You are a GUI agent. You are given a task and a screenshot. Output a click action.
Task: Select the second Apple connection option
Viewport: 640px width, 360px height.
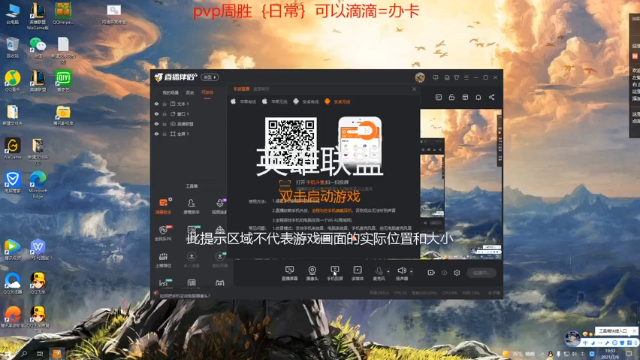[x=275, y=102]
